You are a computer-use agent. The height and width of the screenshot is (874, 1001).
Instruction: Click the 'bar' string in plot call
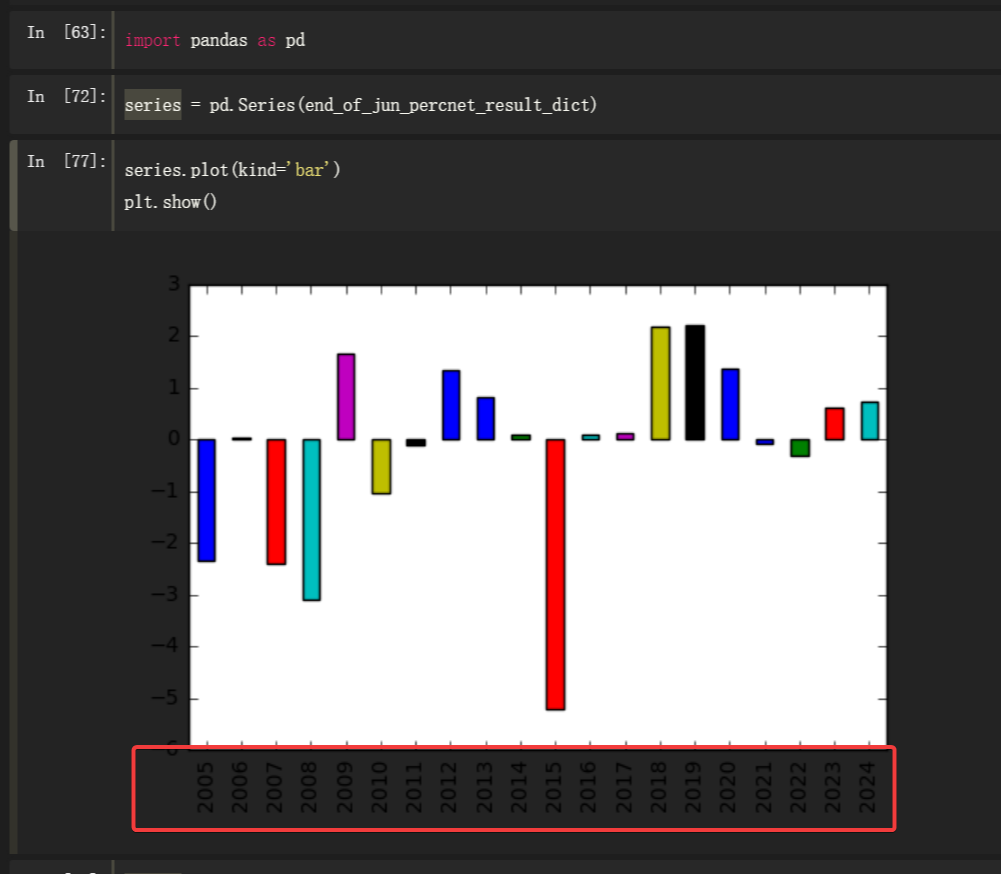click(x=310, y=170)
